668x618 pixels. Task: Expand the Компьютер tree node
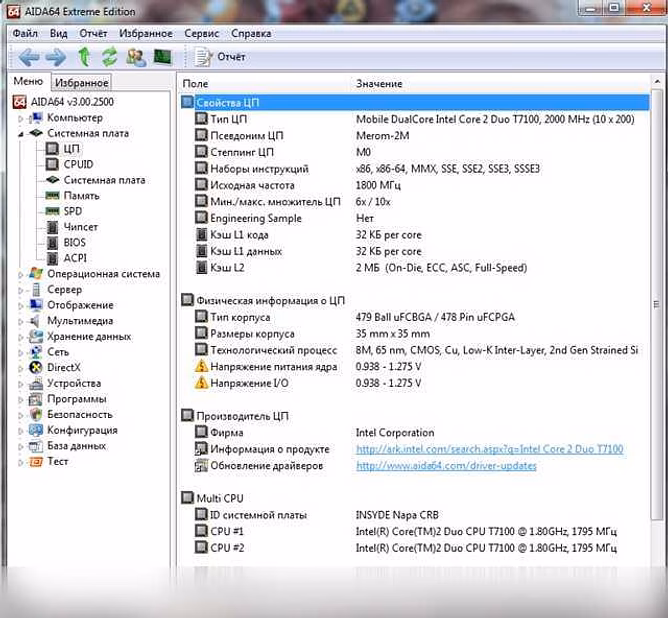click(20, 118)
